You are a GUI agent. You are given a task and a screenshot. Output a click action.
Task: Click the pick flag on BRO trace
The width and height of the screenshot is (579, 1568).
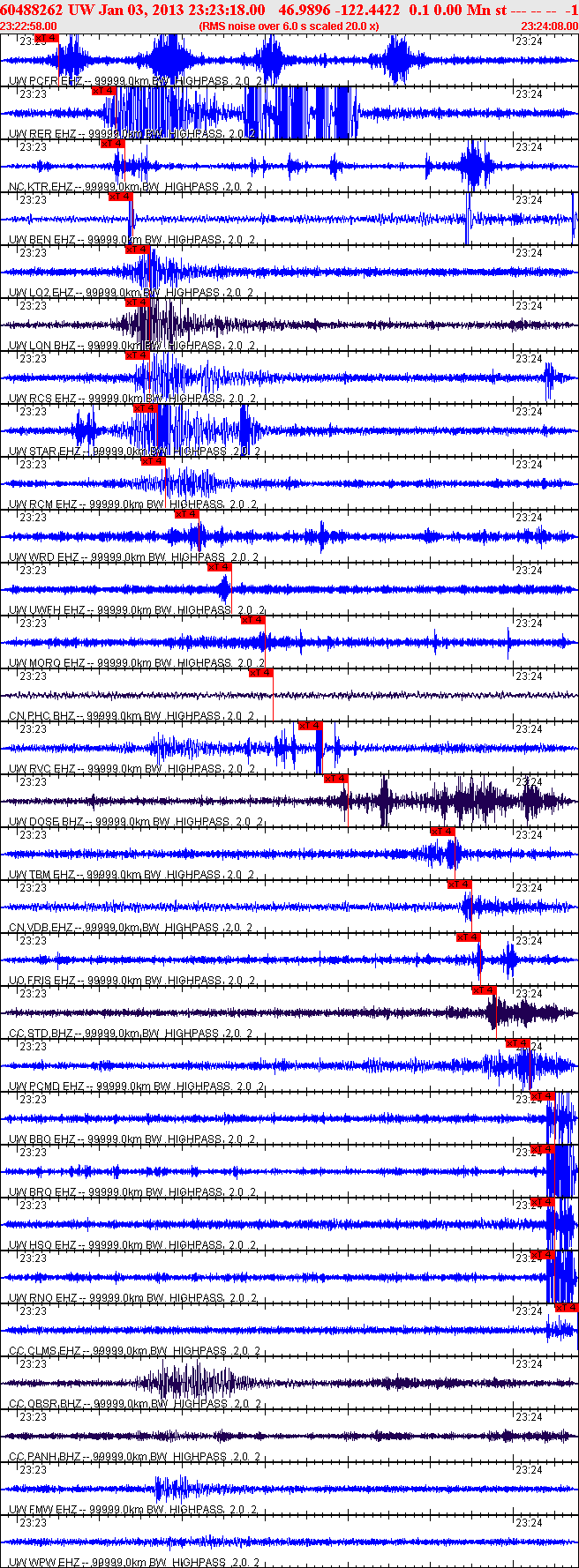[x=542, y=1149]
